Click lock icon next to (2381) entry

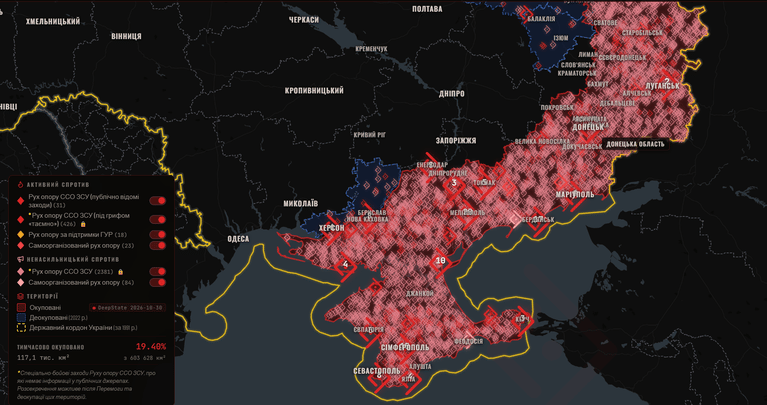pyautogui.click(x=120, y=271)
